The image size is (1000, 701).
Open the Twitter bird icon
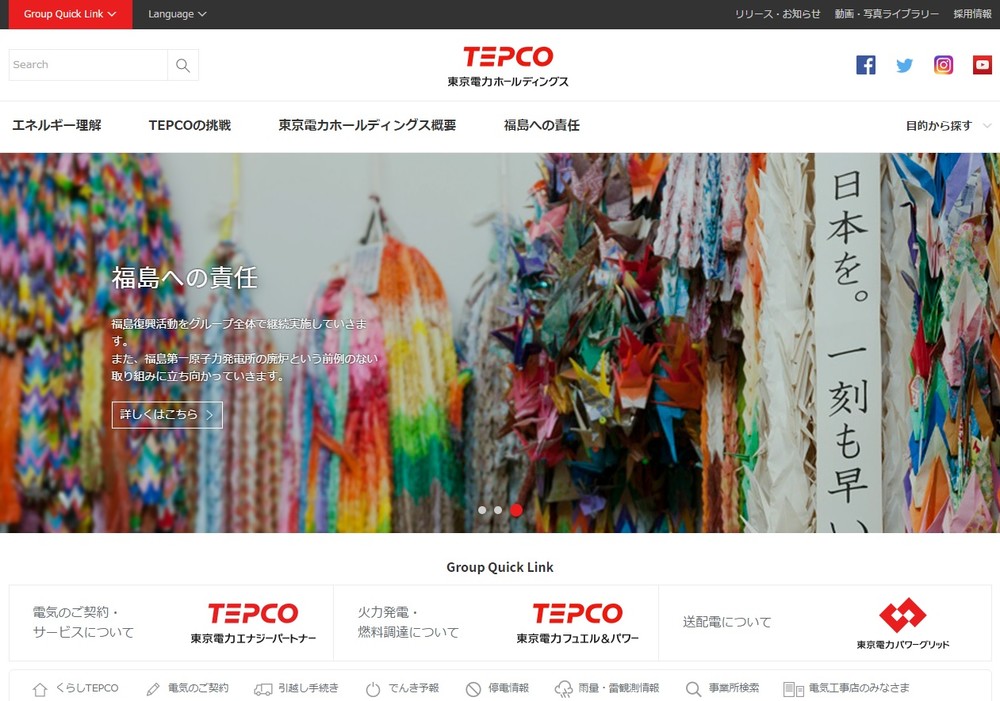click(x=904, y=65)
